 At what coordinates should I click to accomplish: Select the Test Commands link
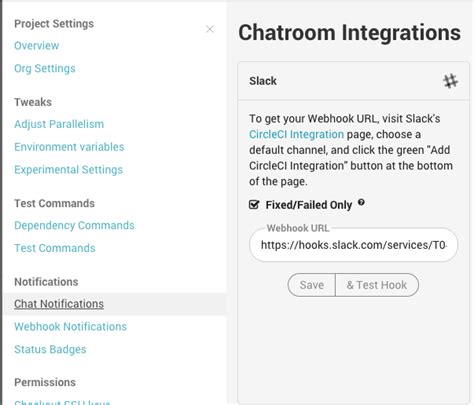tap(55, 248)
